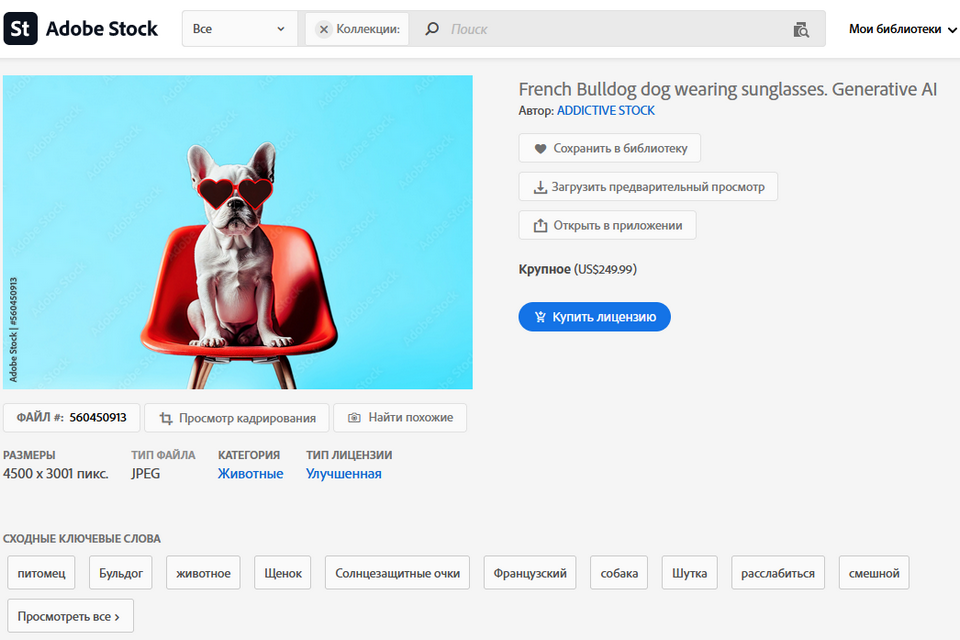Open the Животные category link
Screen dimensions: 960x640
(x=250, y=474)
